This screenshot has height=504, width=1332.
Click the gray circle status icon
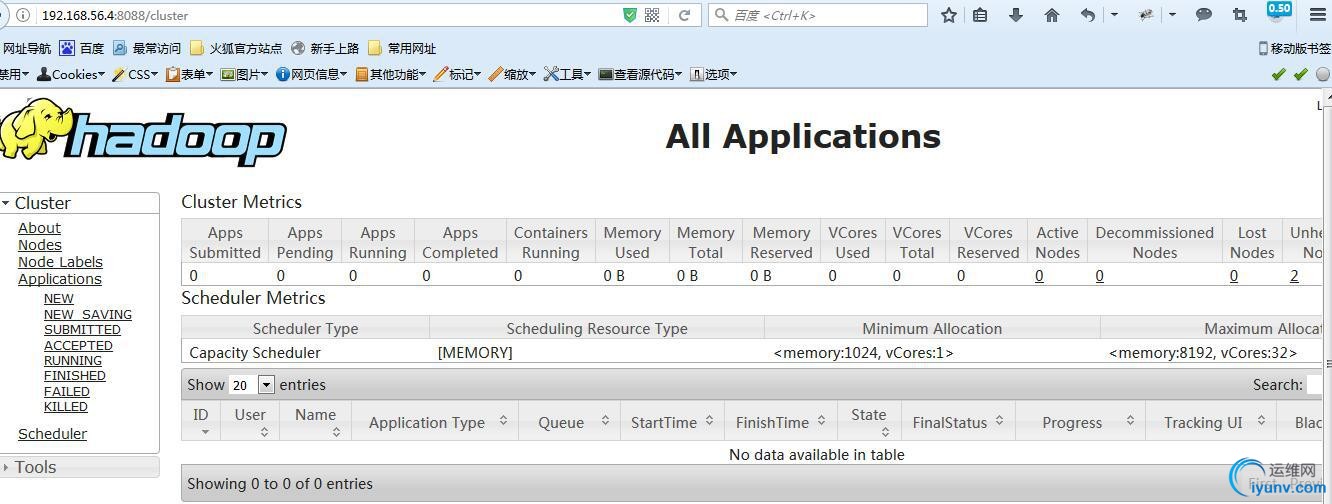click(1323, 74)
